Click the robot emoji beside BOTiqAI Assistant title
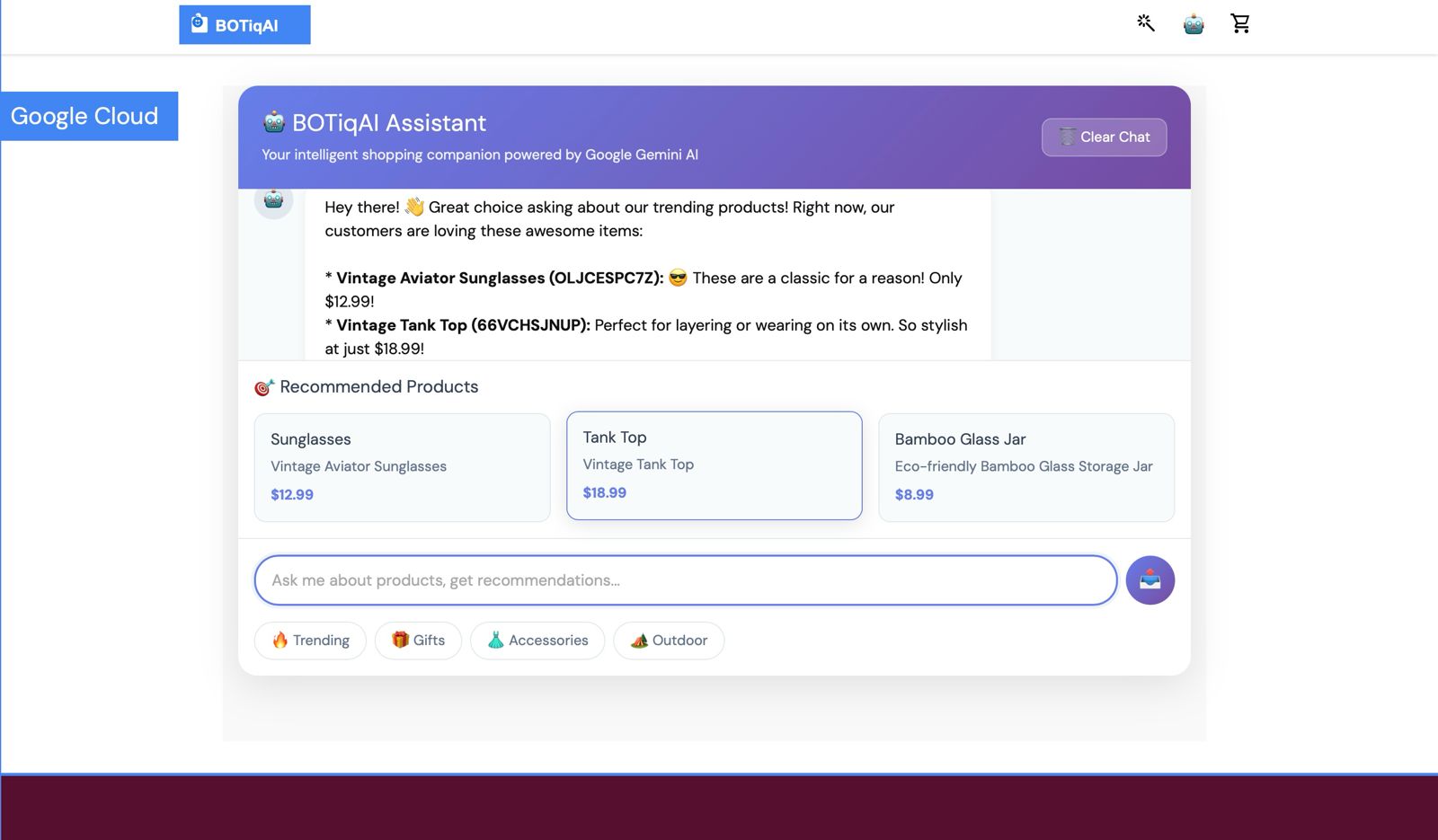Viewport: 1438px width, 840px height. click(274, 122)
